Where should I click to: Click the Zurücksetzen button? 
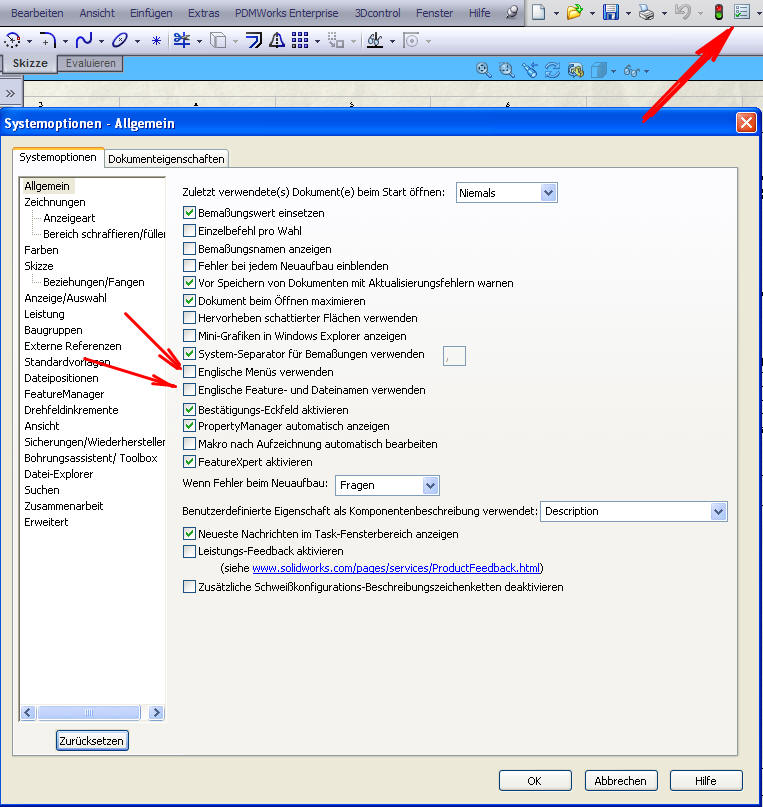pos(92,740)
